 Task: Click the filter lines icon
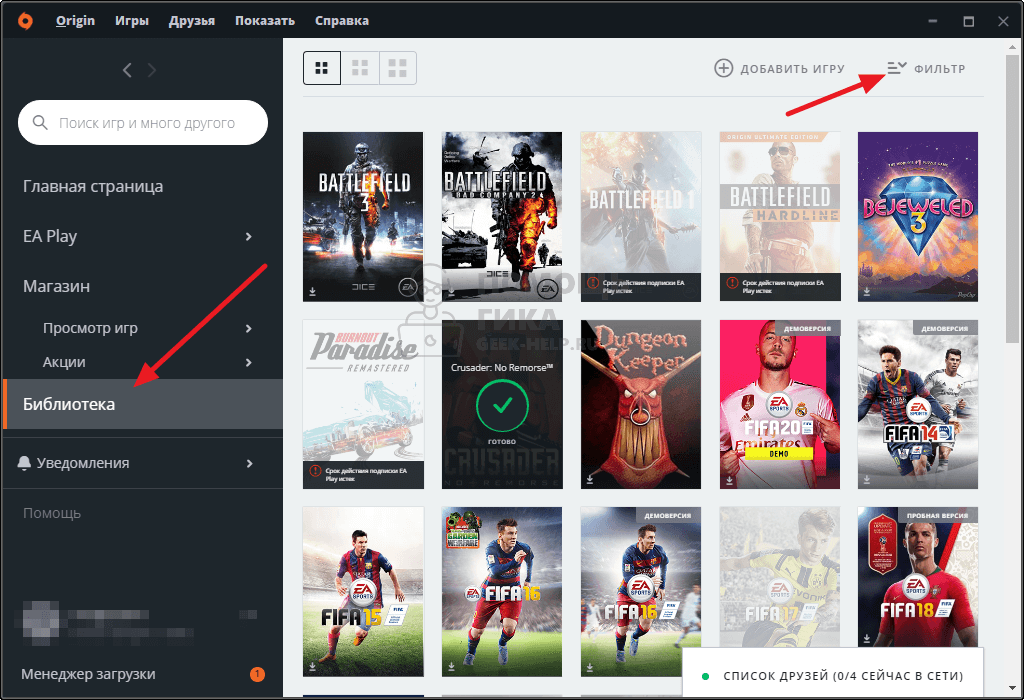(897, 68)
